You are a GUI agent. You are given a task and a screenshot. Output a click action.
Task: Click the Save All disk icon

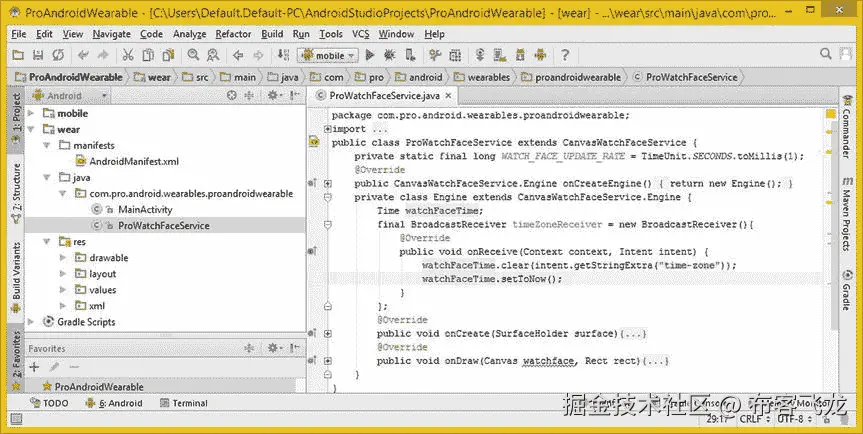pos(38,55)
